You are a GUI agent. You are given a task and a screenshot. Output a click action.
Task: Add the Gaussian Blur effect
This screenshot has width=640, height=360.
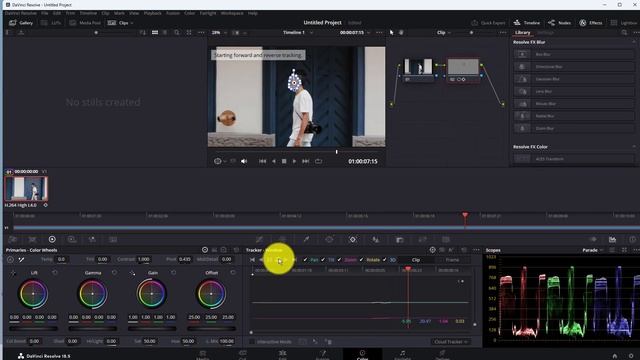tap(573, 79)
